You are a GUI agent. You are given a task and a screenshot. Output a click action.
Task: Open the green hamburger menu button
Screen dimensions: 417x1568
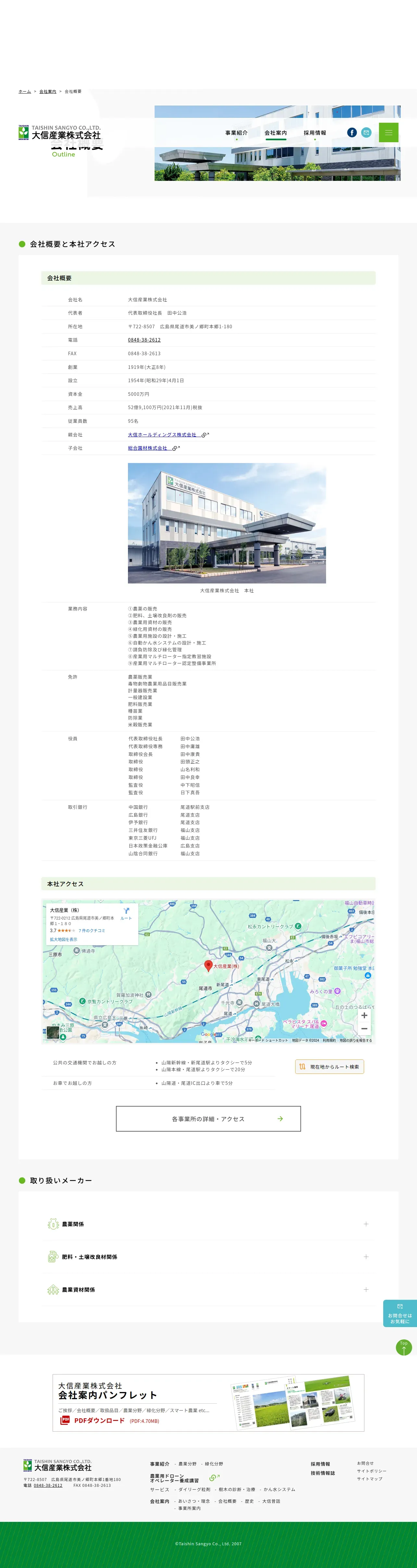coord(388,132)
